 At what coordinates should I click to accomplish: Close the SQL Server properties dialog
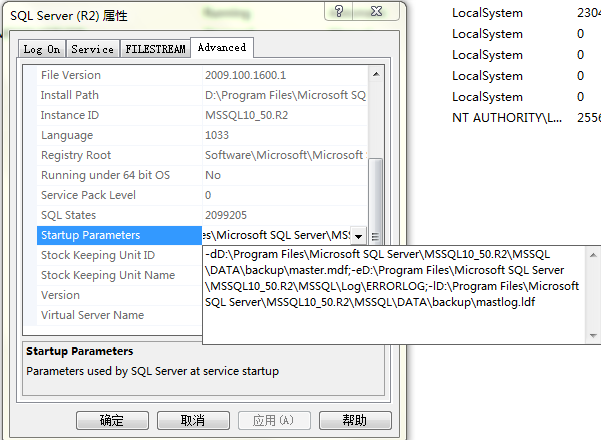376,11
